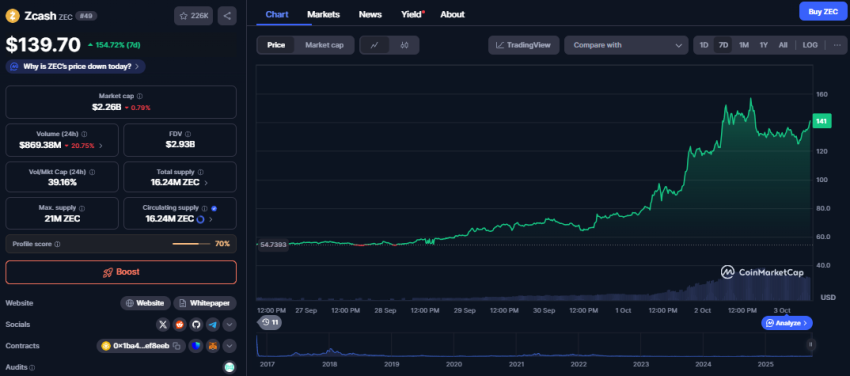
Task: Click the Buy ZEC button
Action: (x=823, y=11)
